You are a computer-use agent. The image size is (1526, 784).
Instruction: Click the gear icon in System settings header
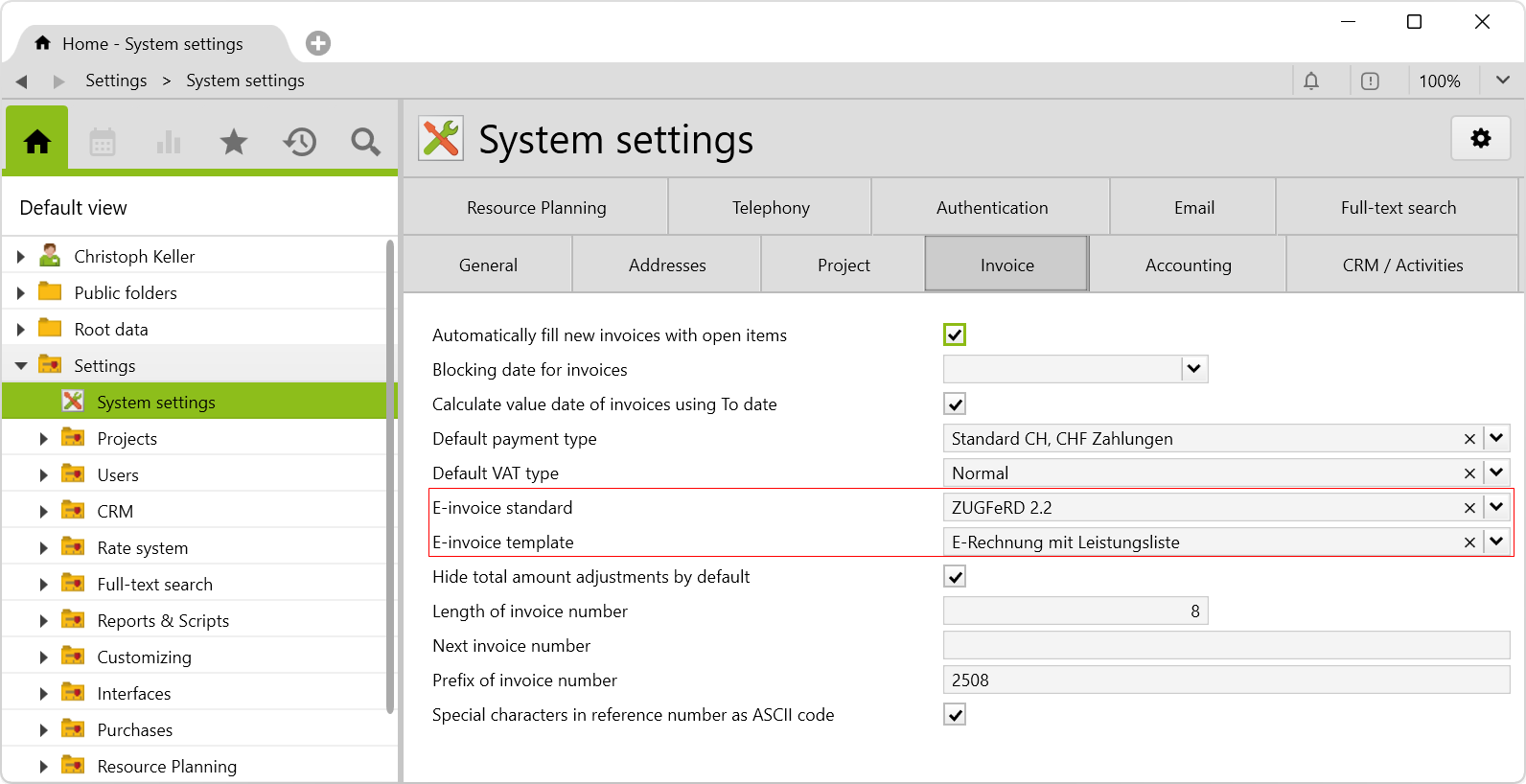pos(1481,139)
